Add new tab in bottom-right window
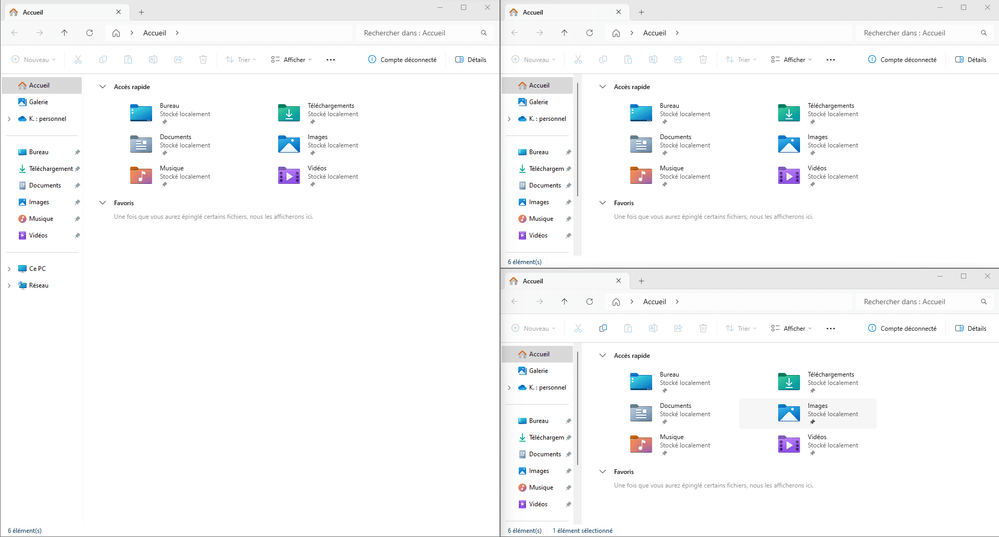The height and width of the screenshot is (537, 999). (x=642, y=281)
